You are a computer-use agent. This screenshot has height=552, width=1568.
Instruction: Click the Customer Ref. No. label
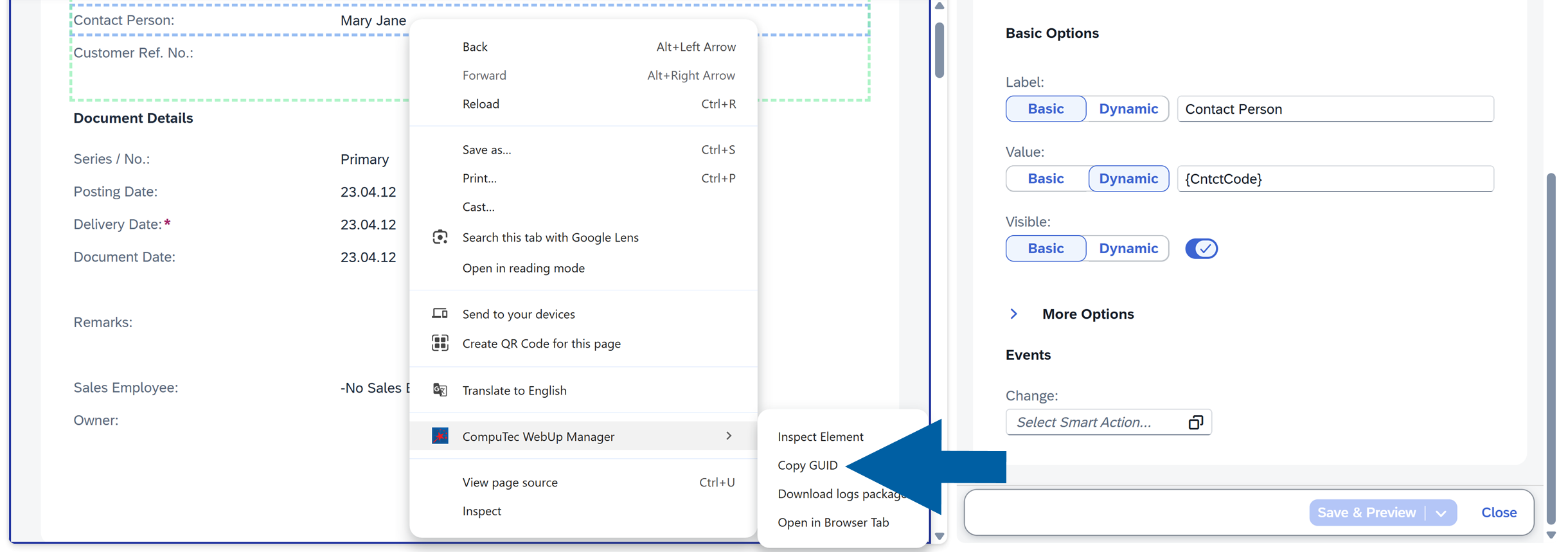(x=134, y=53)
